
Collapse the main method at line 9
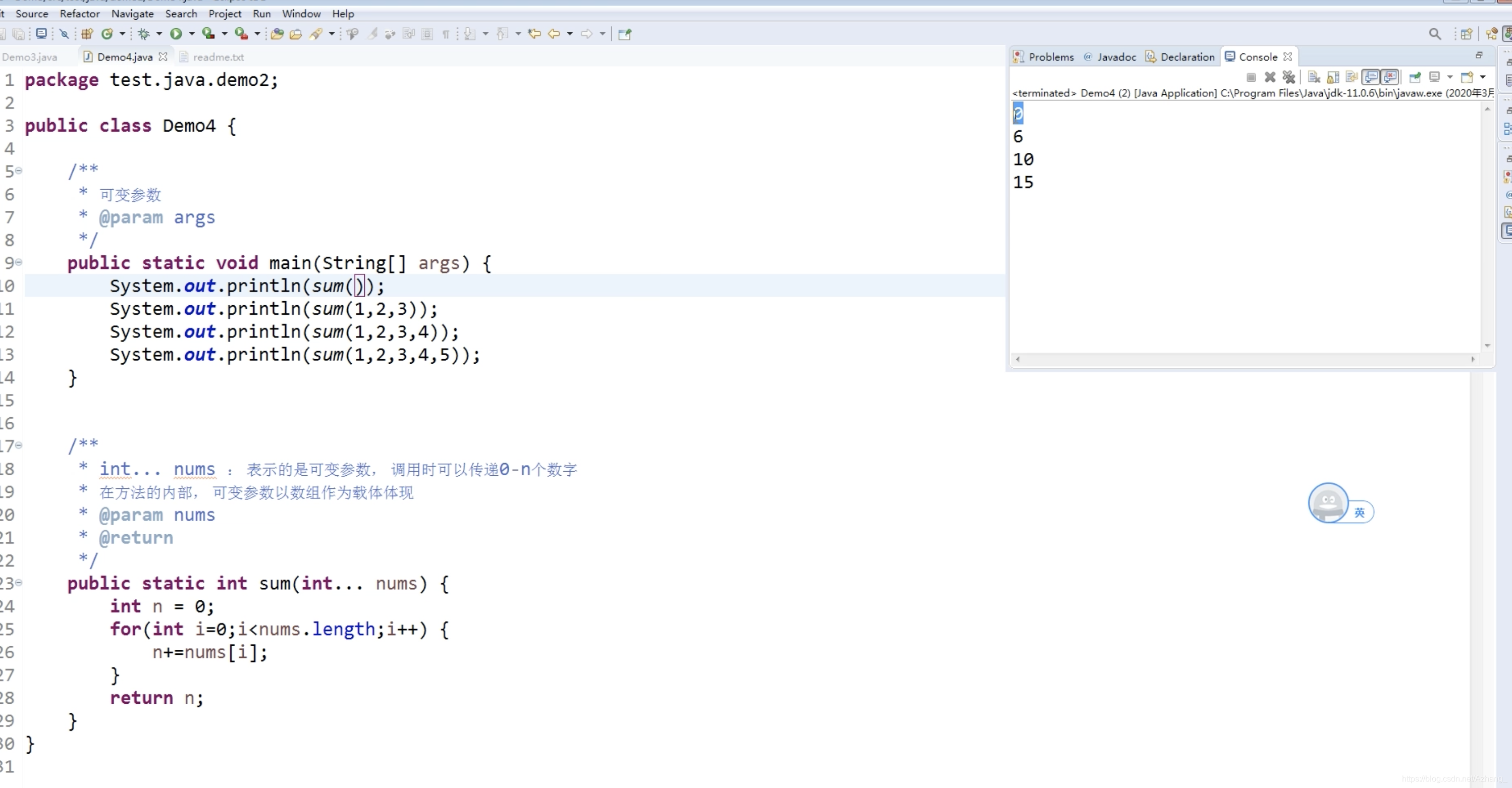pos(19,262)
